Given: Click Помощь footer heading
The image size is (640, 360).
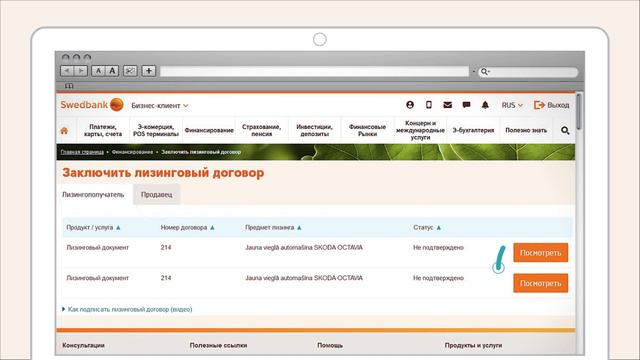Looking at the screenshot, I should tap(330, 345).
